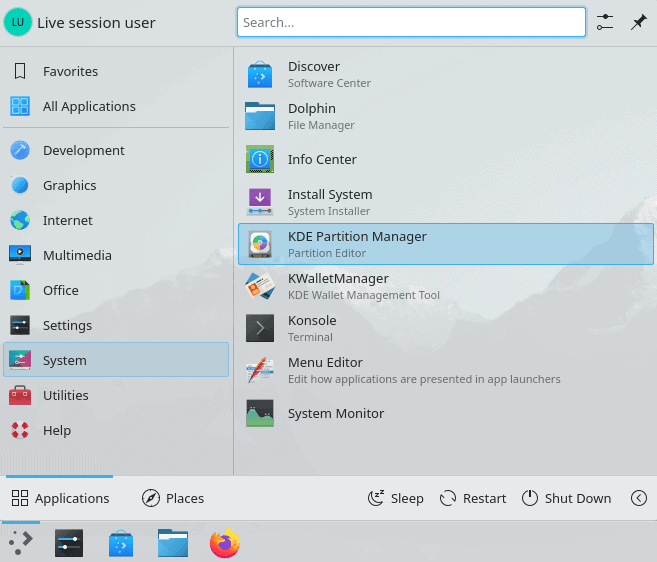Screen dimensions: 657x562
Task: Click the 'Live session user' name
Action: point(96,23)
